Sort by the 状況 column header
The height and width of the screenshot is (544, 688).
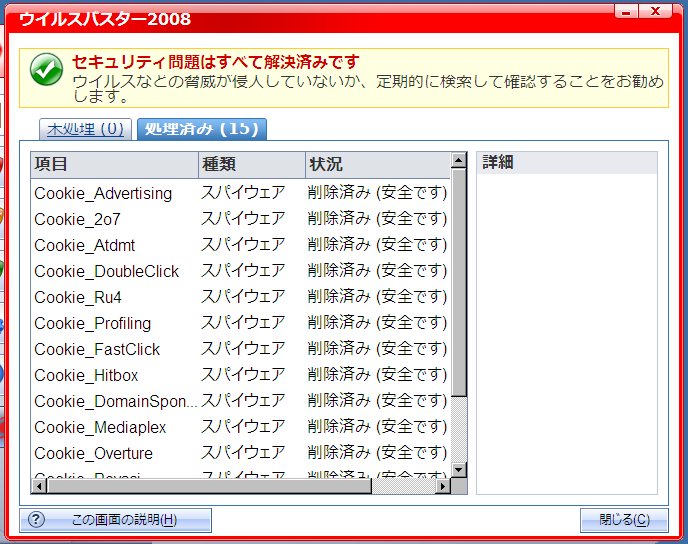pyautogui.click(x=378, y=165)
